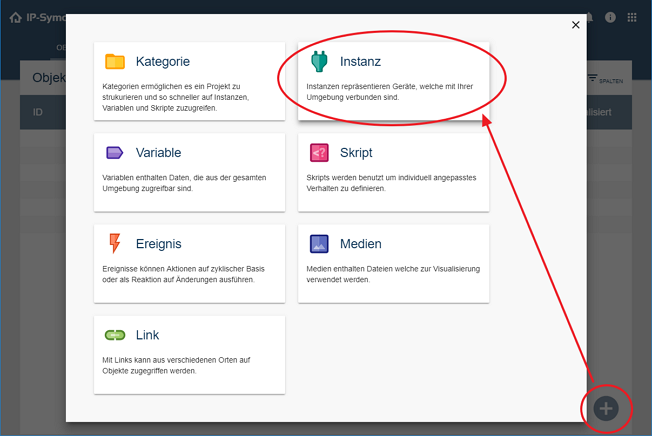Click the pink Skript code icon
This screenshot has height=436, width=652.
click(319, 153)
